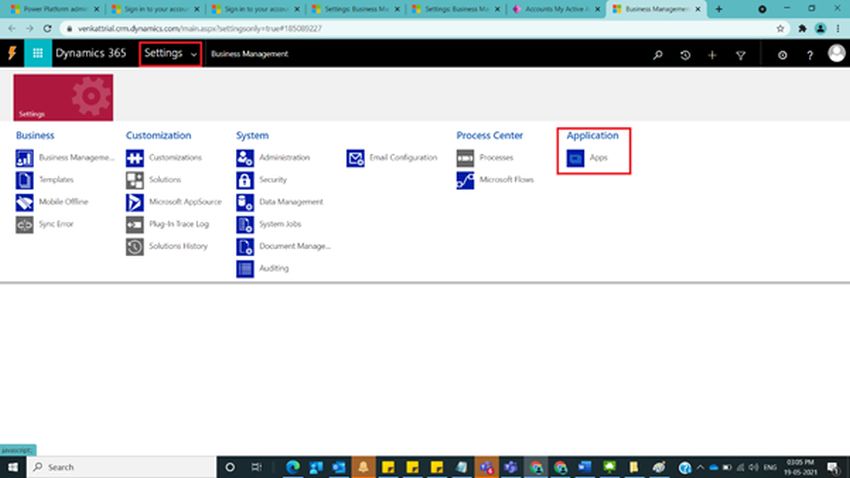Expand the Settings dropdown in navigation bar
Image resolution: width=850 pixels, height=478 pixels.
[x=170, y=54]
